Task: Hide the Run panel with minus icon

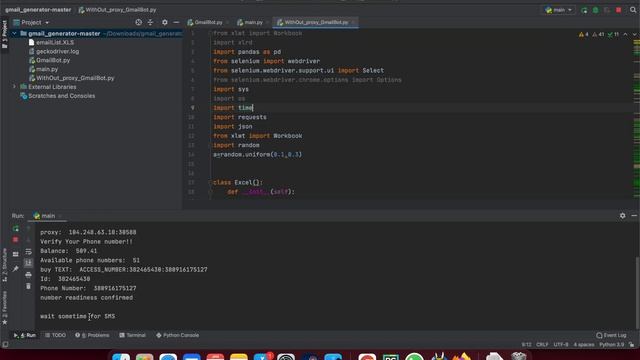Action: (634, 216)
